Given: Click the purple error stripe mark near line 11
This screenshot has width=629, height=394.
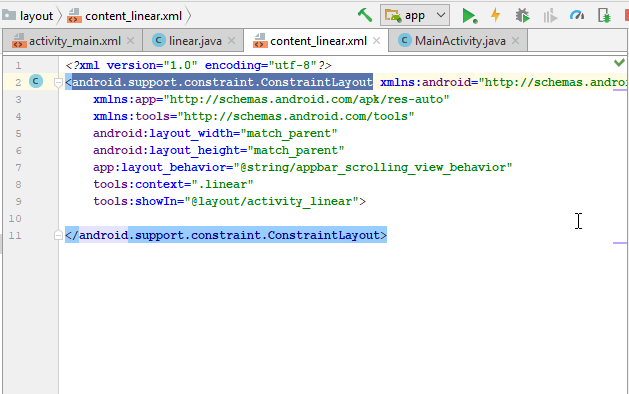Looking at the screenshot, I should point(620,243).
